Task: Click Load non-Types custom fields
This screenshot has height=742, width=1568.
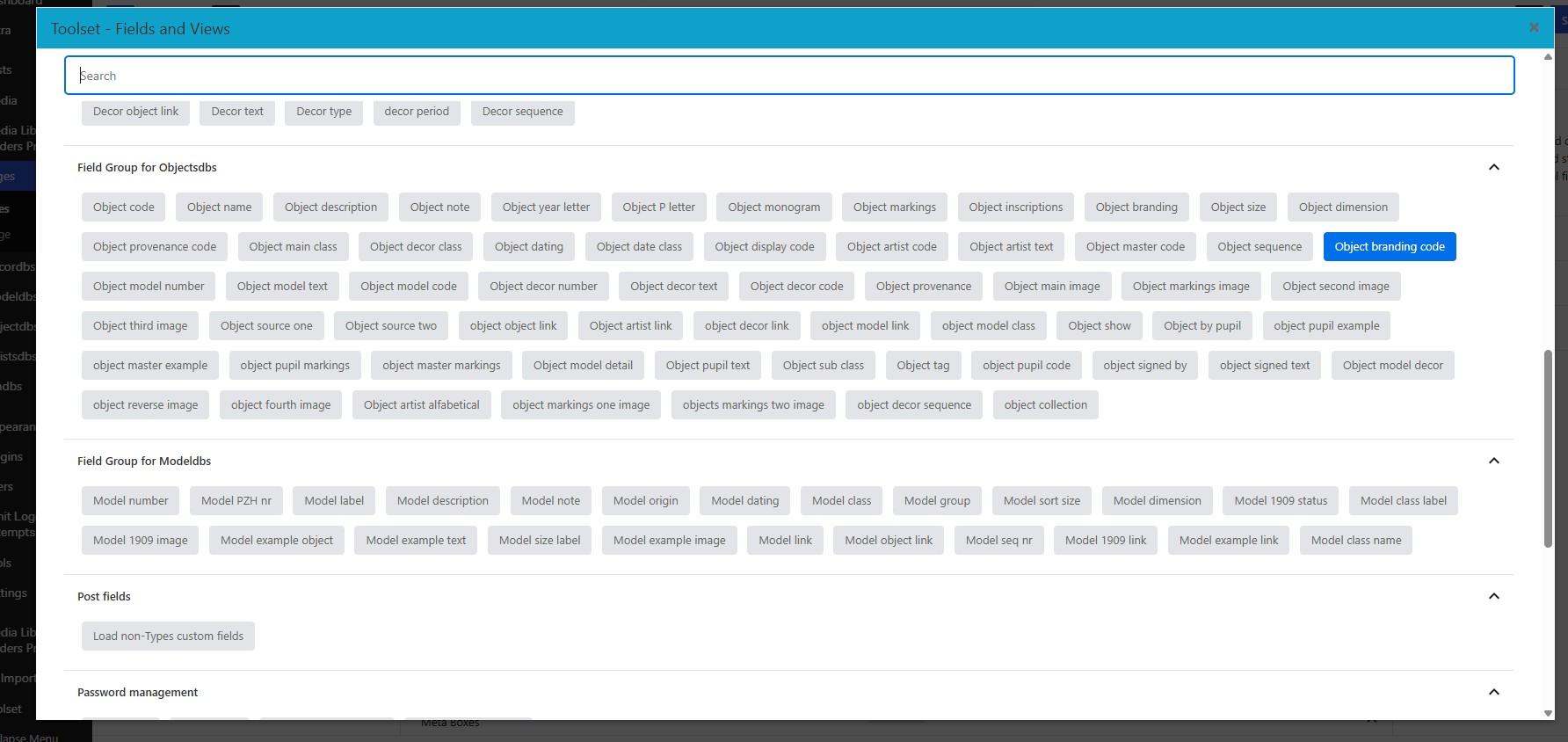Action: pyautogui.click(x=168, y=637)
